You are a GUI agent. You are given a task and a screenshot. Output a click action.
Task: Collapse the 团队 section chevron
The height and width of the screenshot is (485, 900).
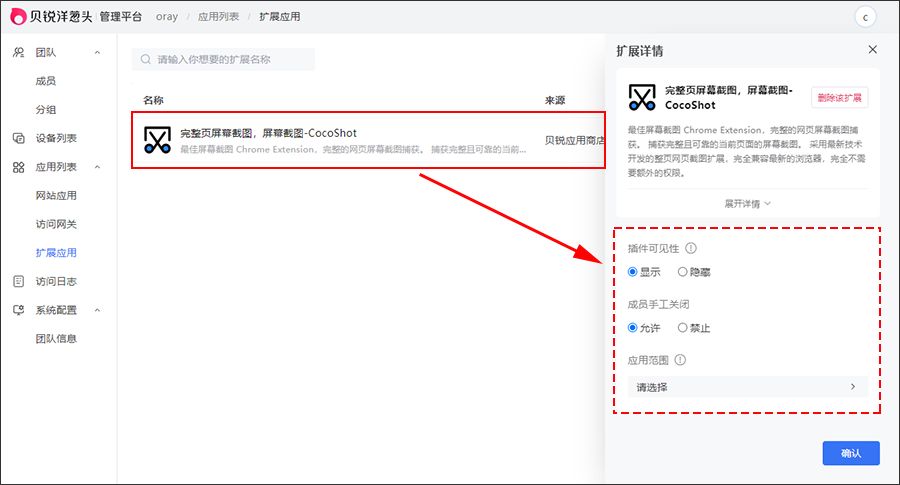coord(98,52)
